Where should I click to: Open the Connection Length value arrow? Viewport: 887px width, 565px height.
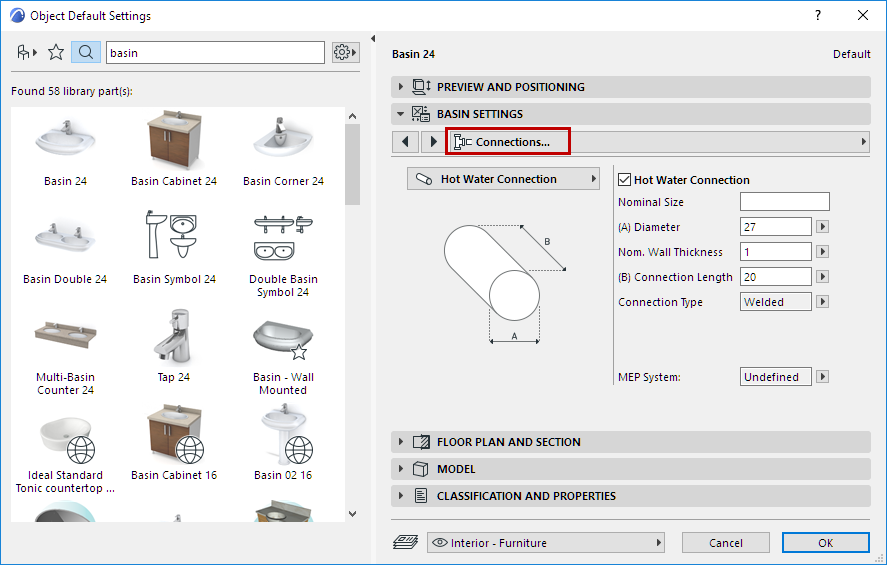823,276
